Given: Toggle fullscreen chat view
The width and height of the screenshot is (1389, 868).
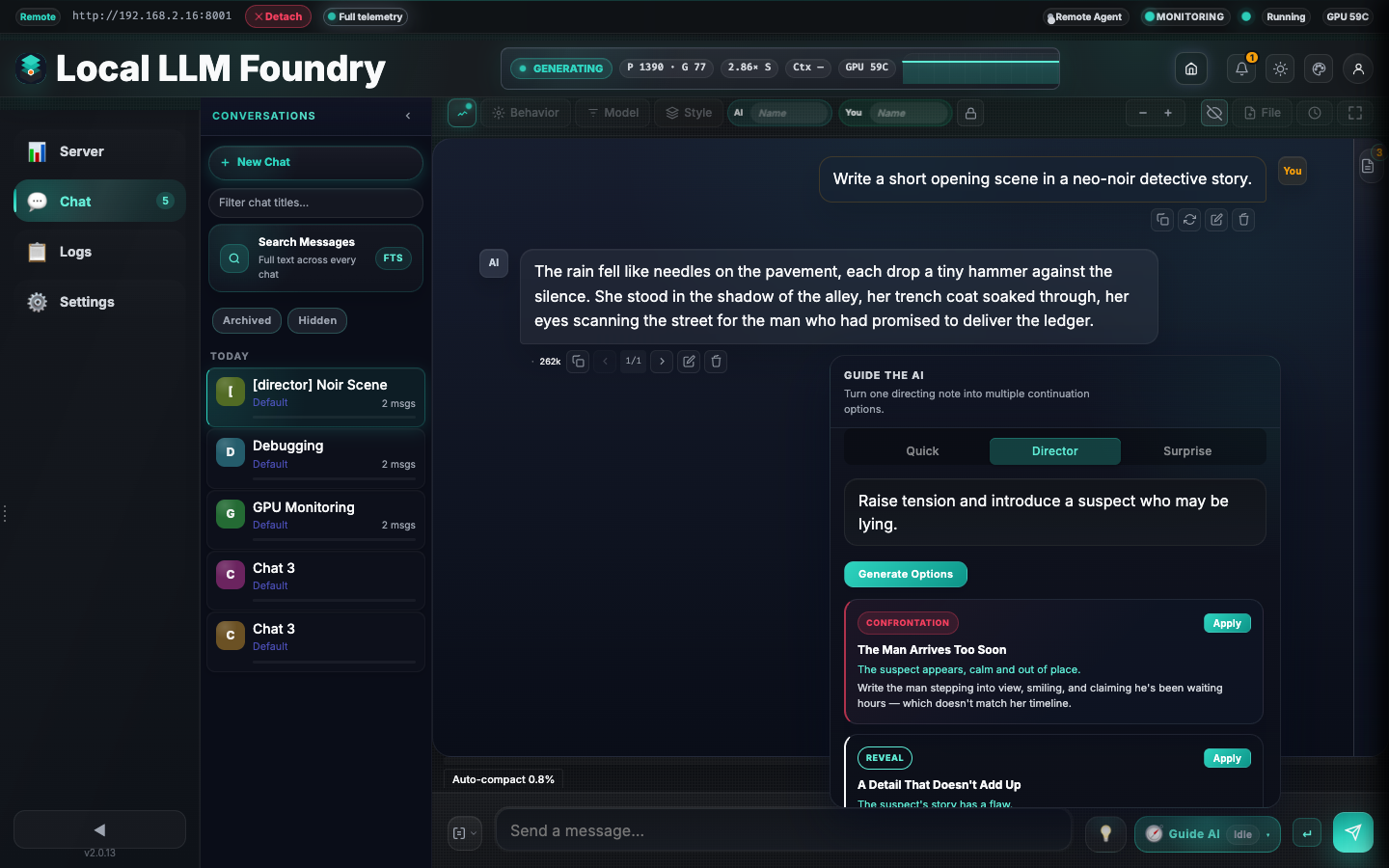Looking at the screenshot, I should pos(1355,113).
